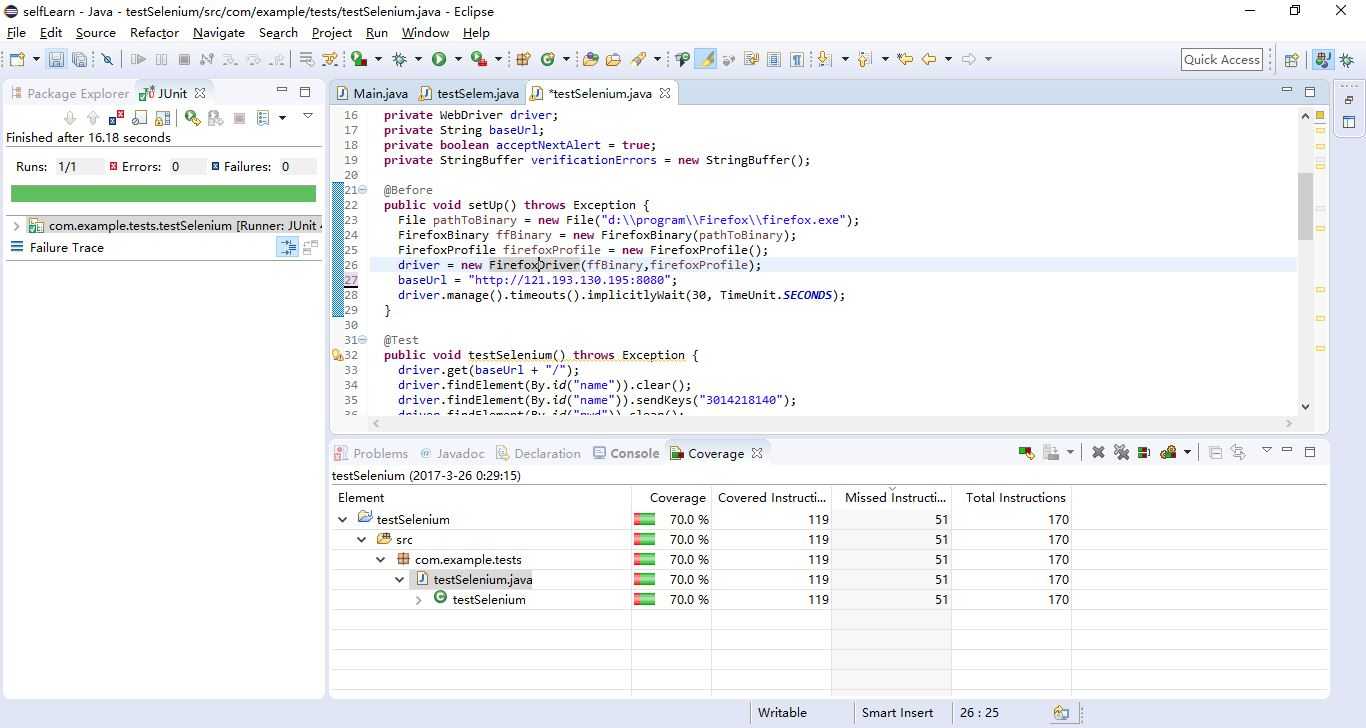Toggle Mark Occurrences highlighter button
Image resolution: width=1366 pixels, height=728 pixels.
(x=706, y=59)
